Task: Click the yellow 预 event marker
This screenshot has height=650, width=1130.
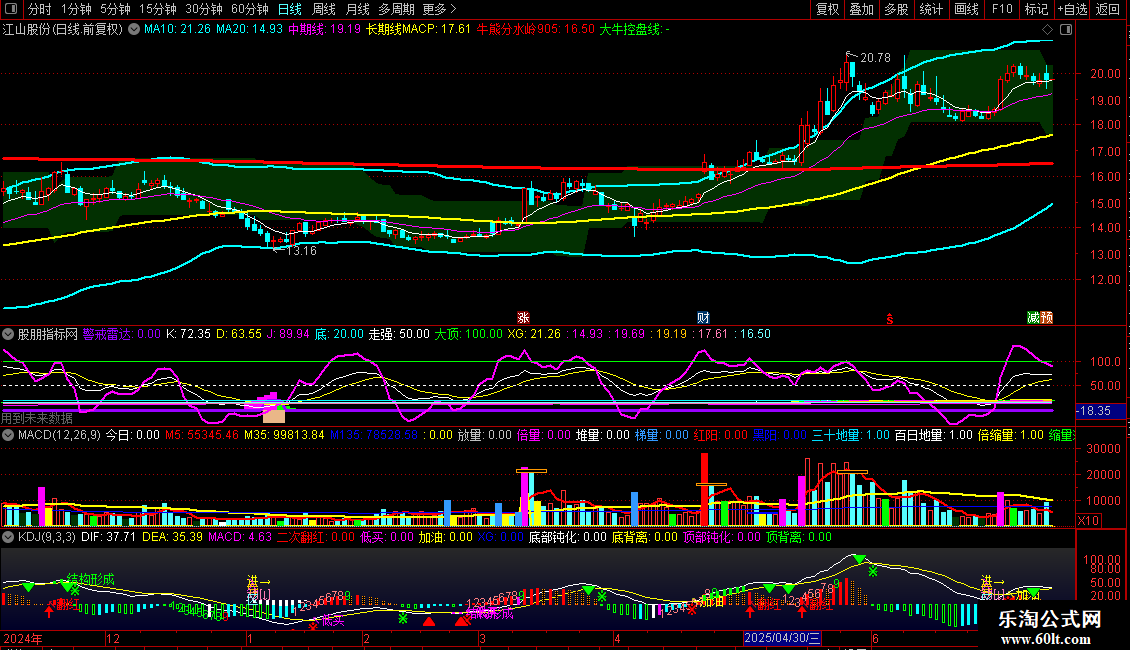Action: (1046, 318)
